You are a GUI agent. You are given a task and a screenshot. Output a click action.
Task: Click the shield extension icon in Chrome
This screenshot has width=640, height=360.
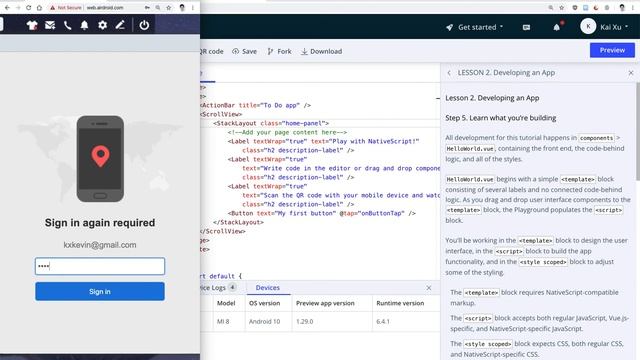(575, 7)
